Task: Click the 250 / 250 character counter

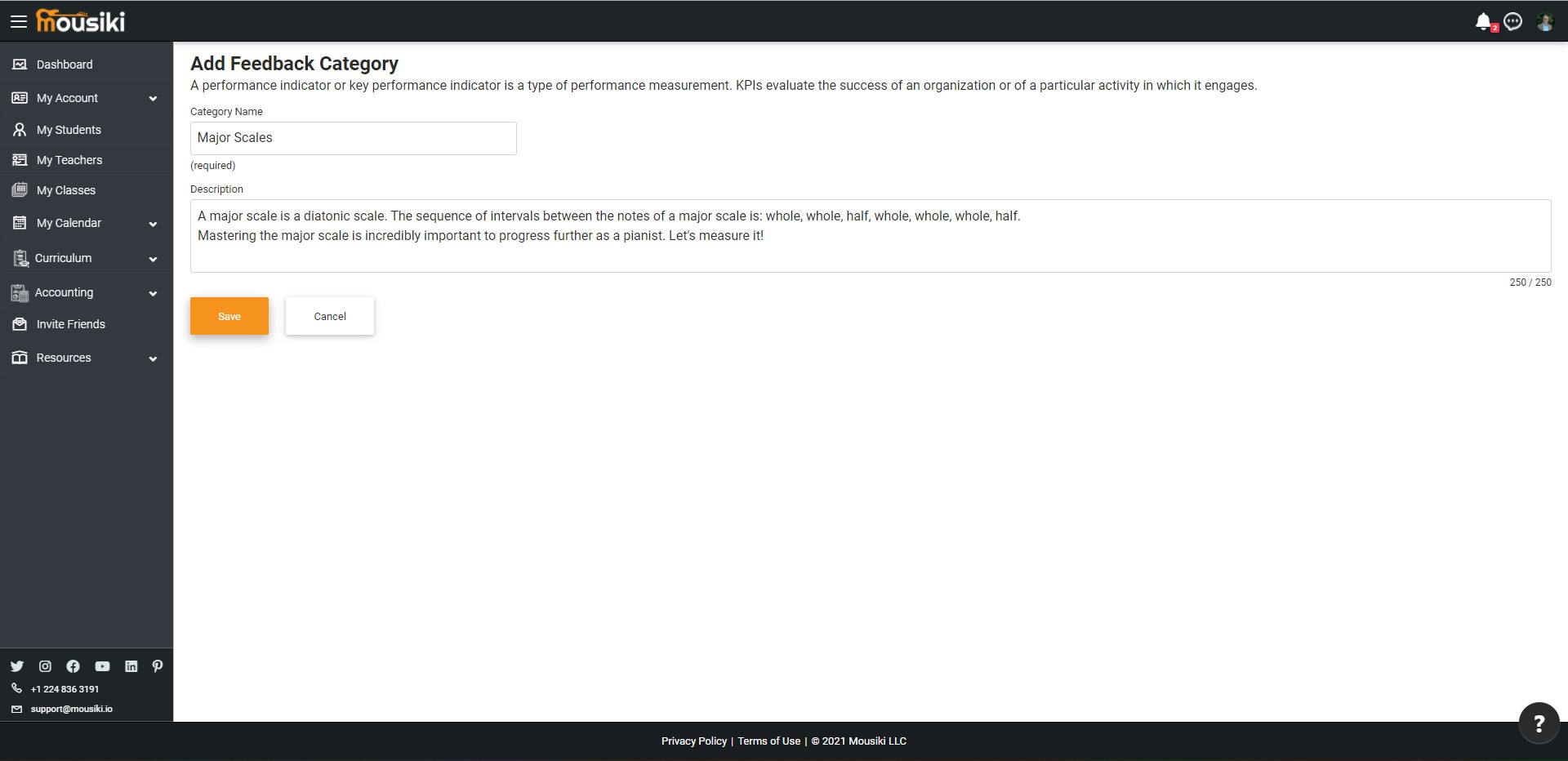Action: (1530, 283)
